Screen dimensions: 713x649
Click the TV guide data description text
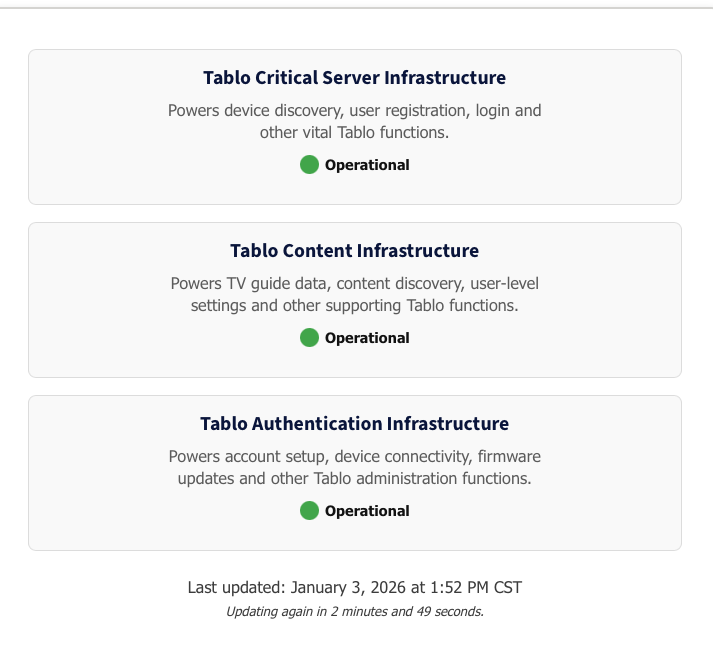point(354,294)
